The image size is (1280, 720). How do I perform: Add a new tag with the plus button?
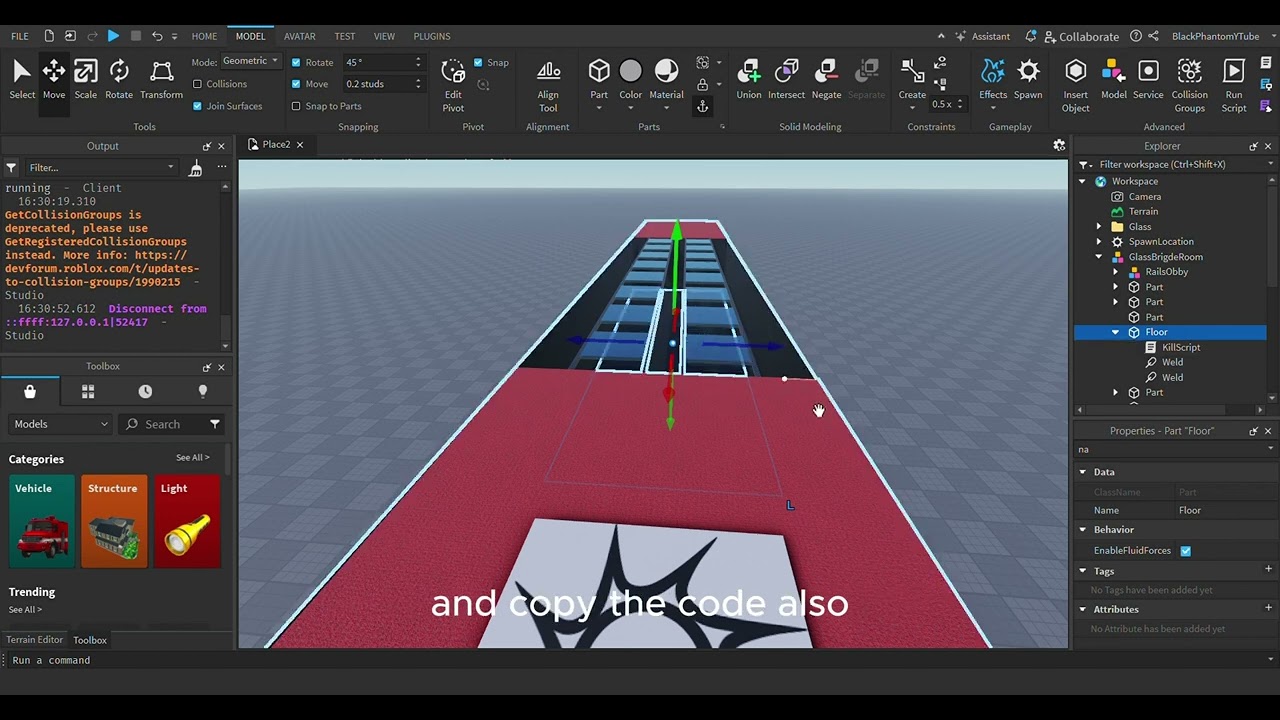click(x=1269, y=570)
